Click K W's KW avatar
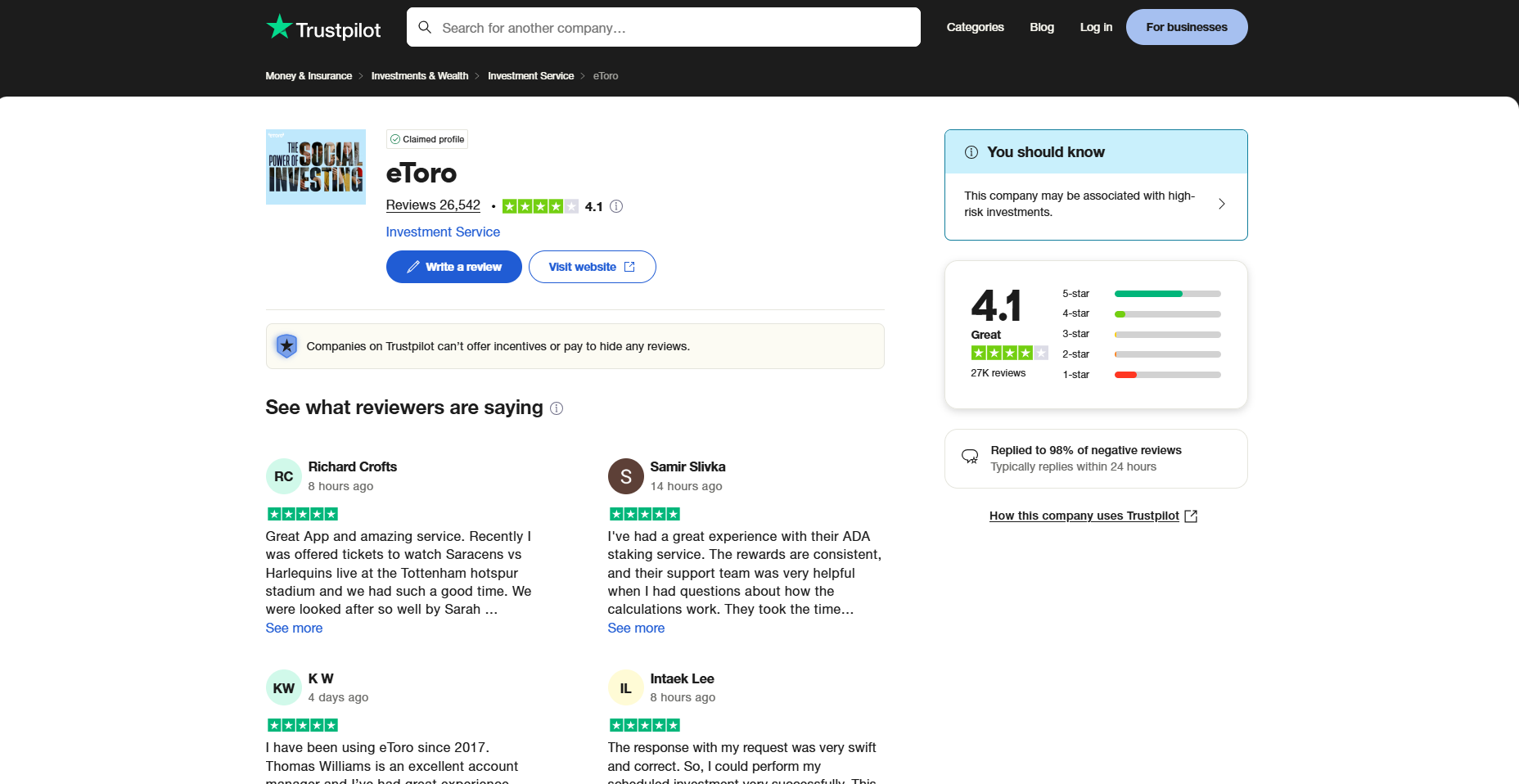Viewport: 1519px width, 784px height. pyautogui.click(x=284, y=688)
